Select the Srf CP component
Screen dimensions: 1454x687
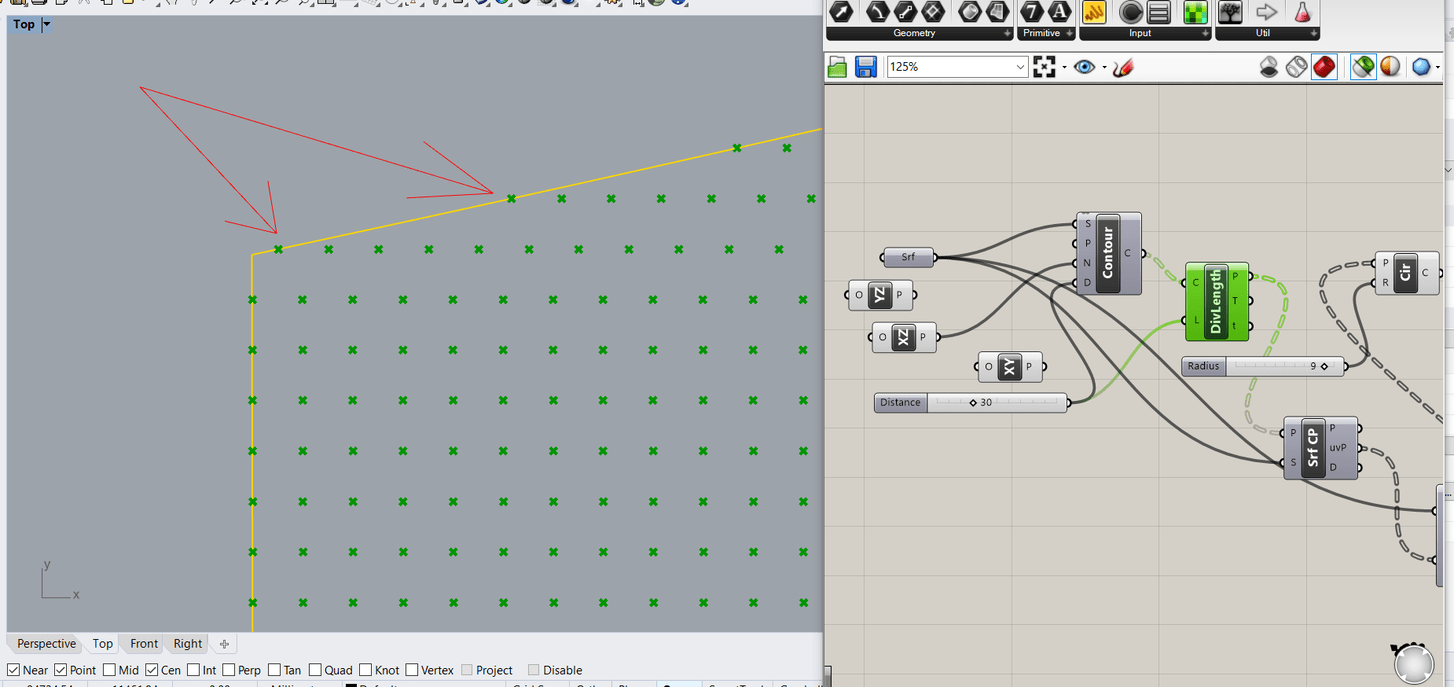(x=1321, y=448)
